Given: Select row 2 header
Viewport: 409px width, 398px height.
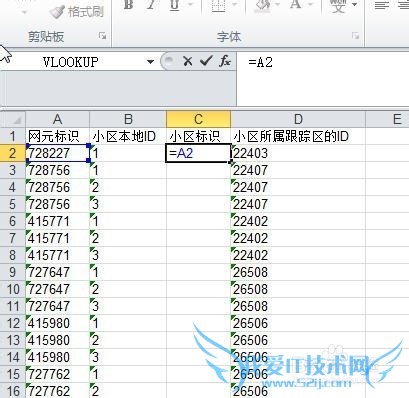Looking at the screenshot, I should coord(13,153).
